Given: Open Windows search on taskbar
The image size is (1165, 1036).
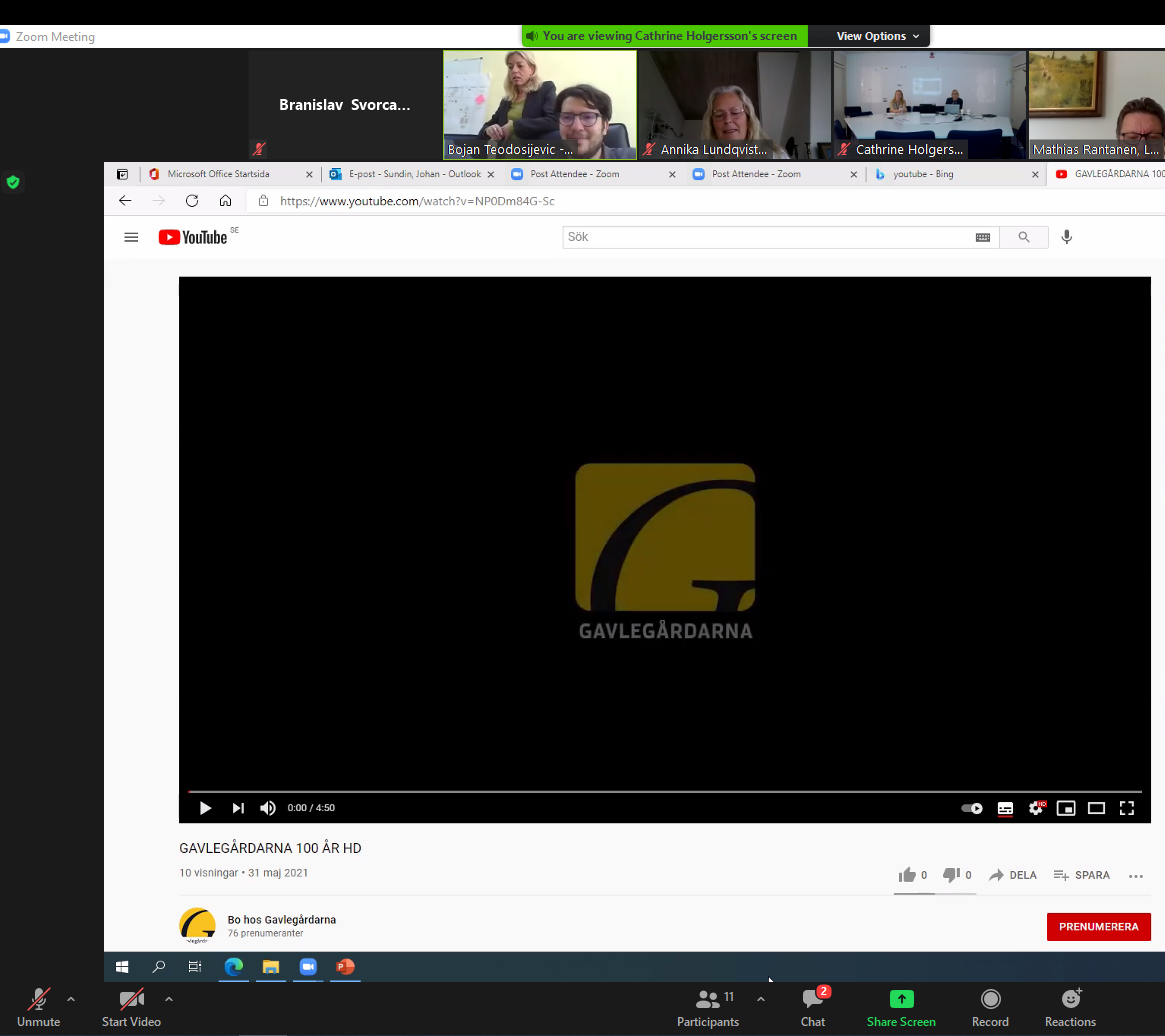Looking at the screenshot, I should coord(158,967).
